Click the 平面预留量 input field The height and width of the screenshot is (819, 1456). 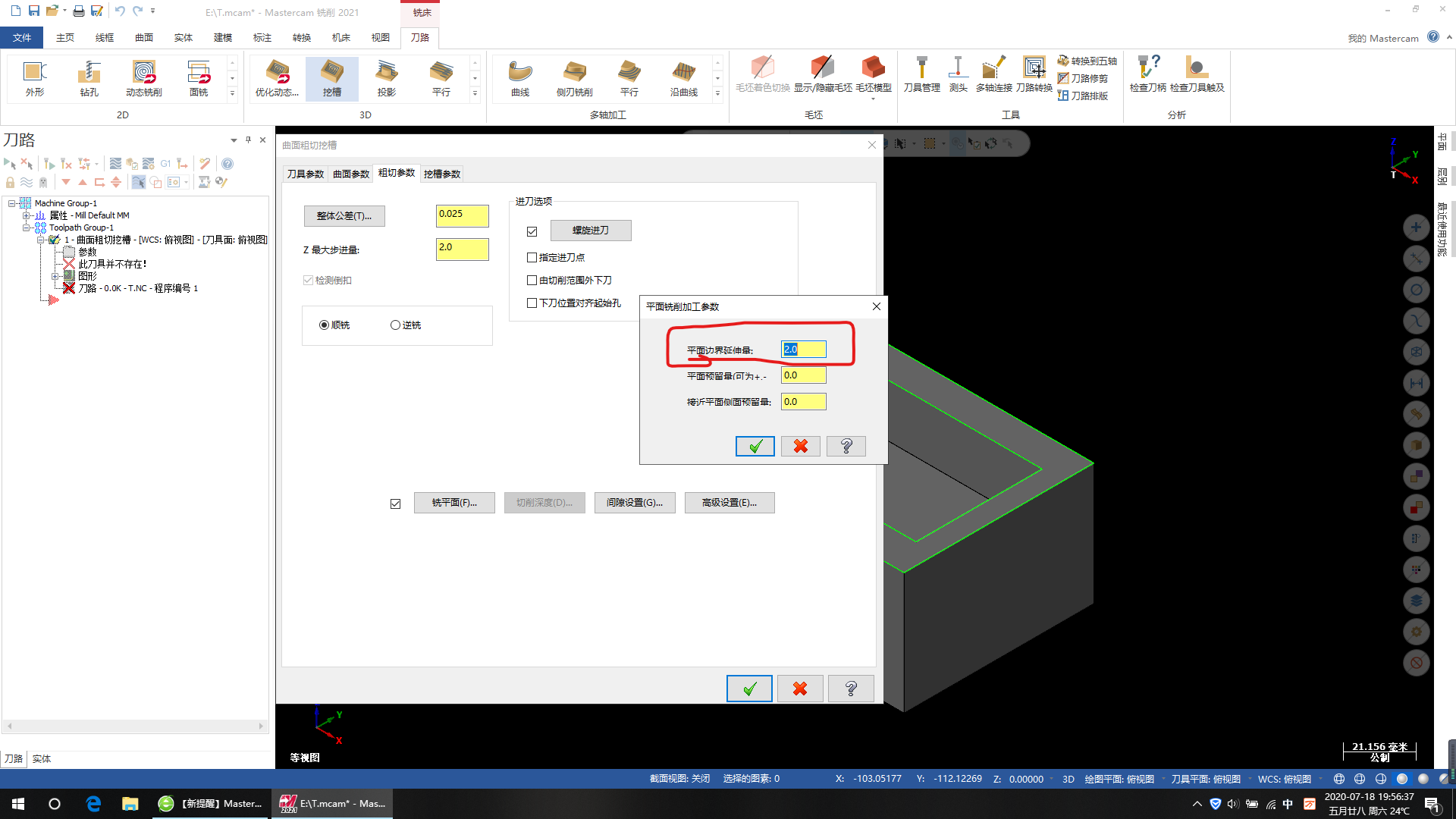803,375
